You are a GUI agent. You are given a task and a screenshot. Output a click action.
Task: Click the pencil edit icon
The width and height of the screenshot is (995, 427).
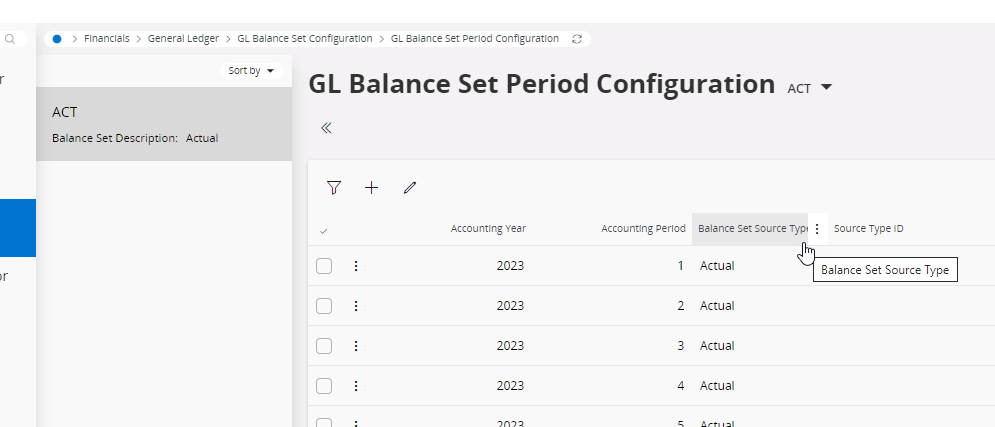[x=409, y=187]
